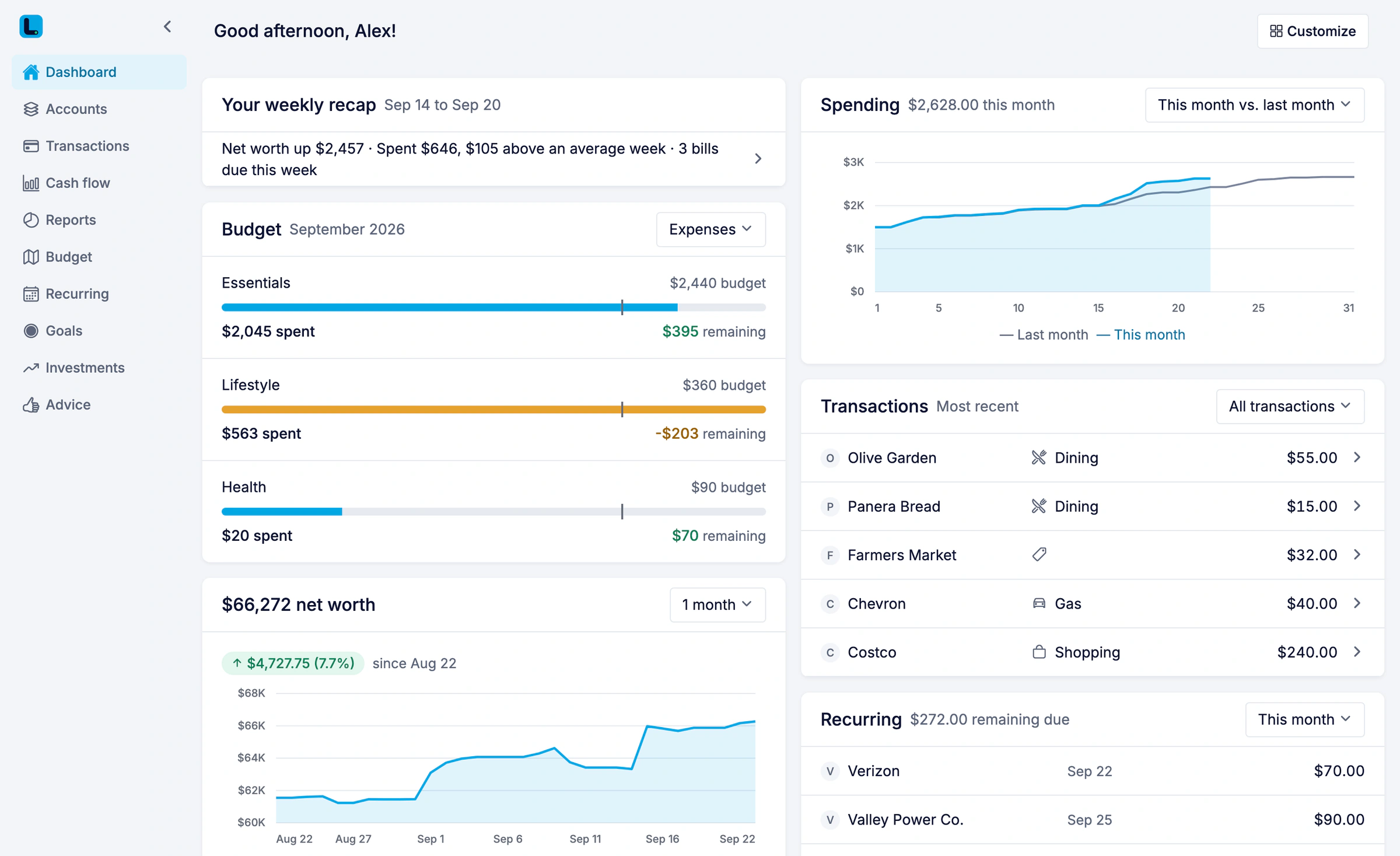Open the weekly recap summary text
Viewport: 1400px width, 856px height.
[470, 159]
